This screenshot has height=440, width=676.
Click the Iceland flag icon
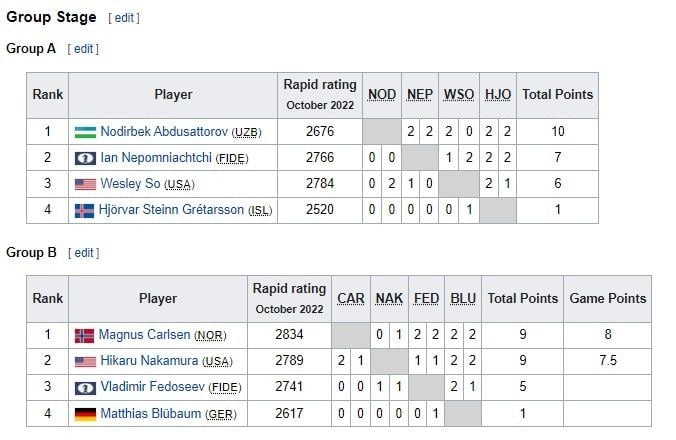(84, 211)
